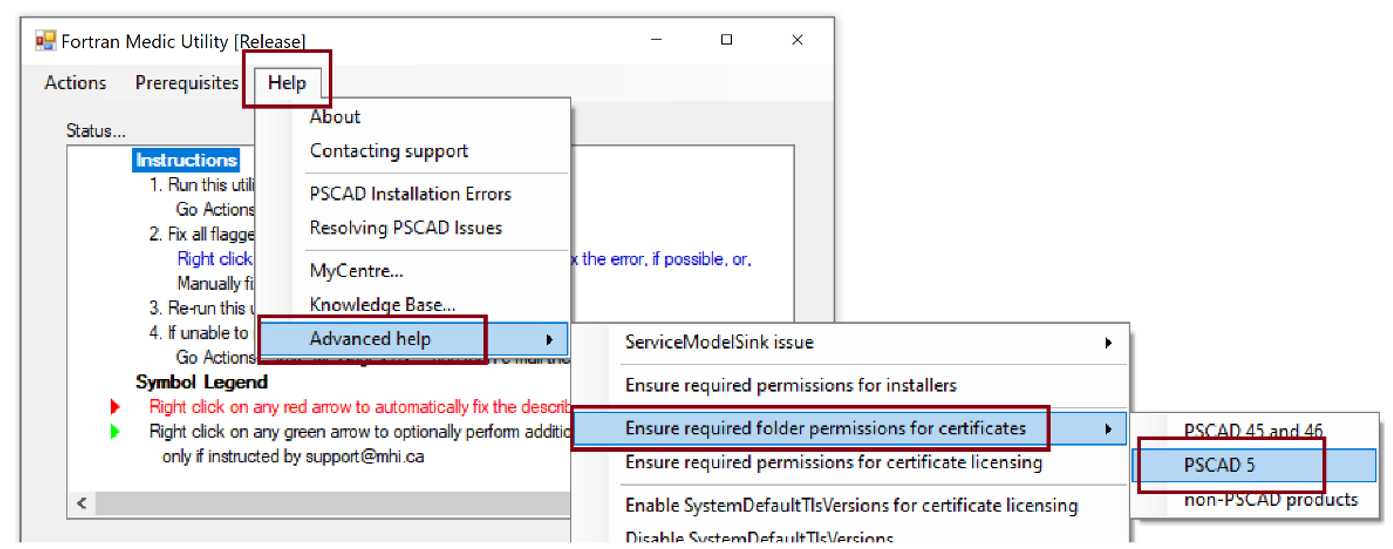Click the Advanced help submenu arrow
This screenshot has height=549, width=1393.
(x=549, y=339)
